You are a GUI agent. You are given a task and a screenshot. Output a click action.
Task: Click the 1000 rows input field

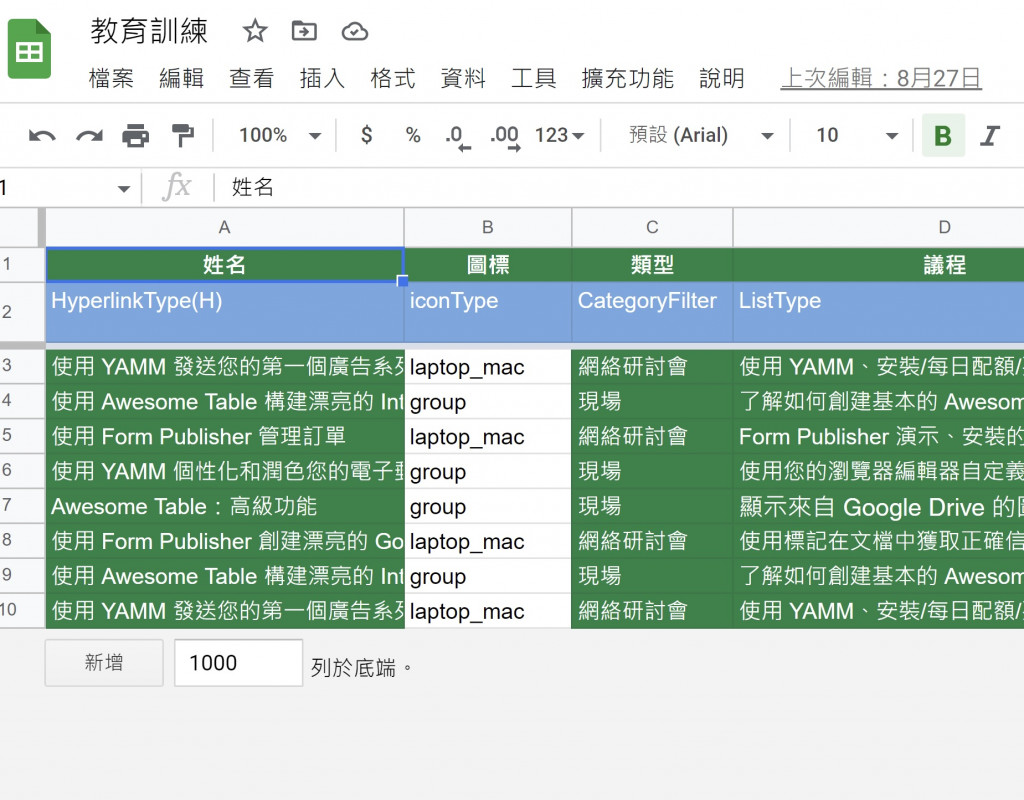[x=238, y=663]
